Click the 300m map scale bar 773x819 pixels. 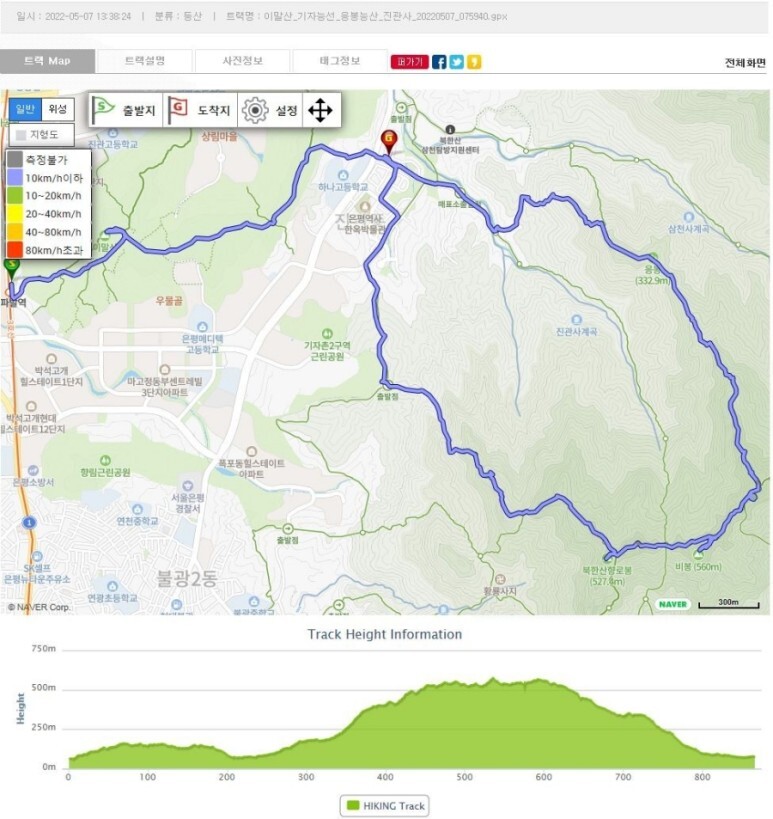tap(729, 604)
